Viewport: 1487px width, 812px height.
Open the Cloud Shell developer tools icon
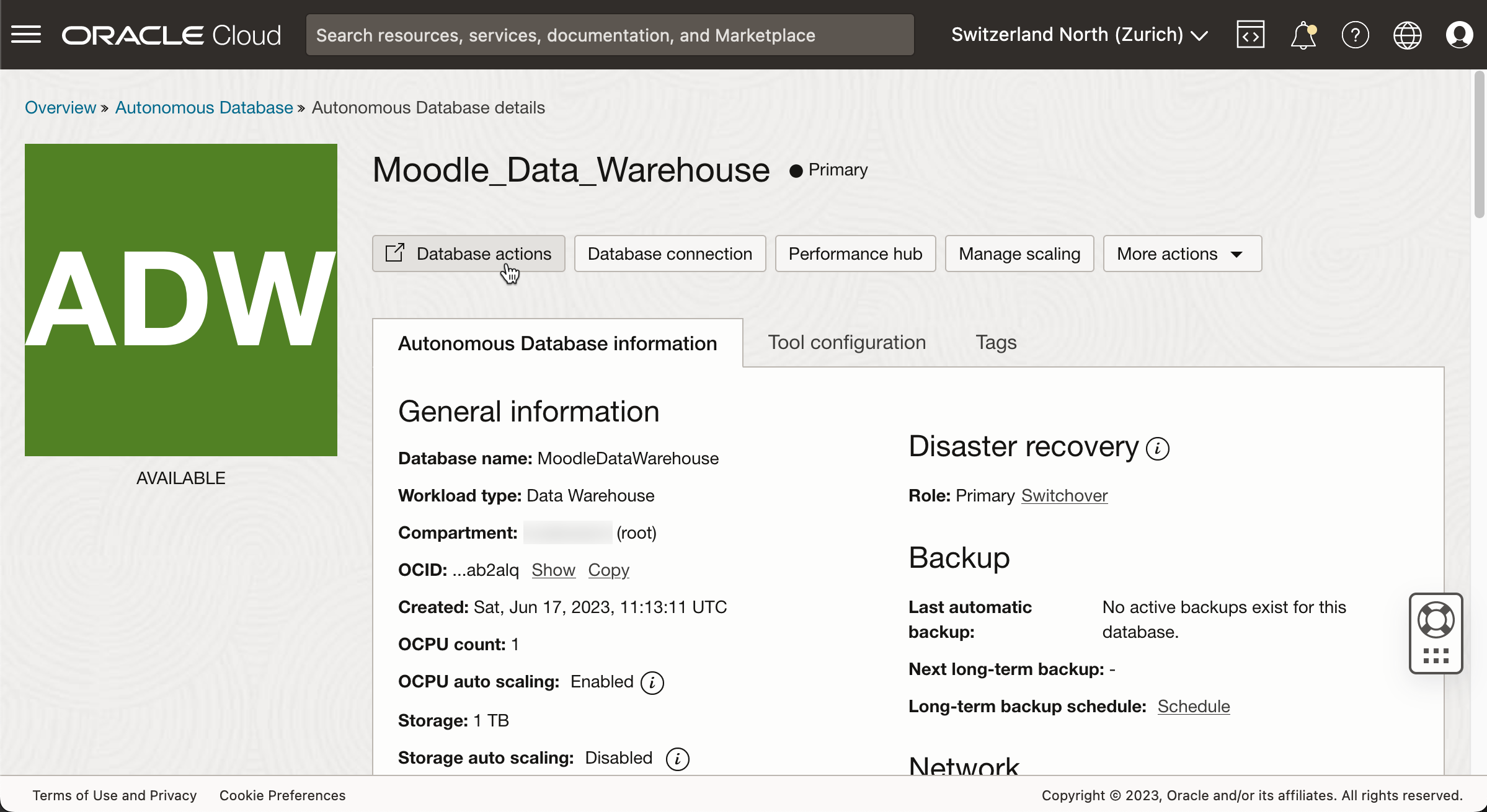tap(1250, 35)
